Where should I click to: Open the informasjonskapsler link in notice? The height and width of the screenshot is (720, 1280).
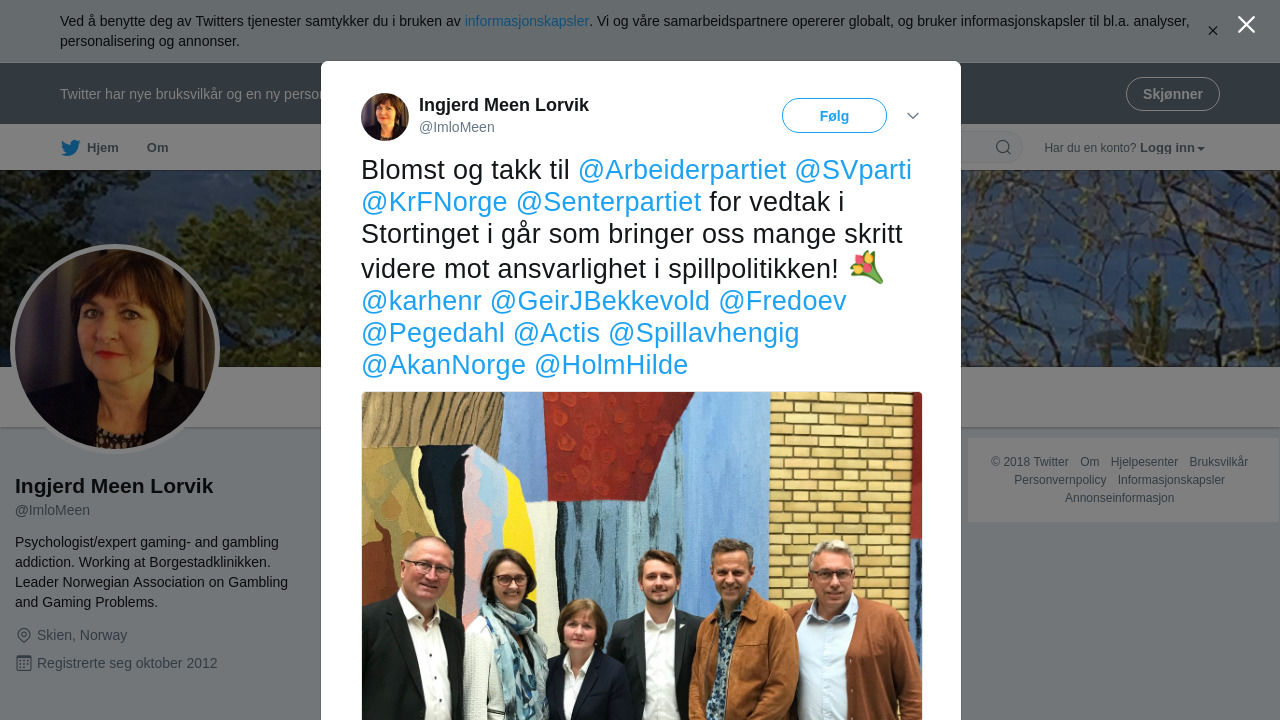[526, 21]
